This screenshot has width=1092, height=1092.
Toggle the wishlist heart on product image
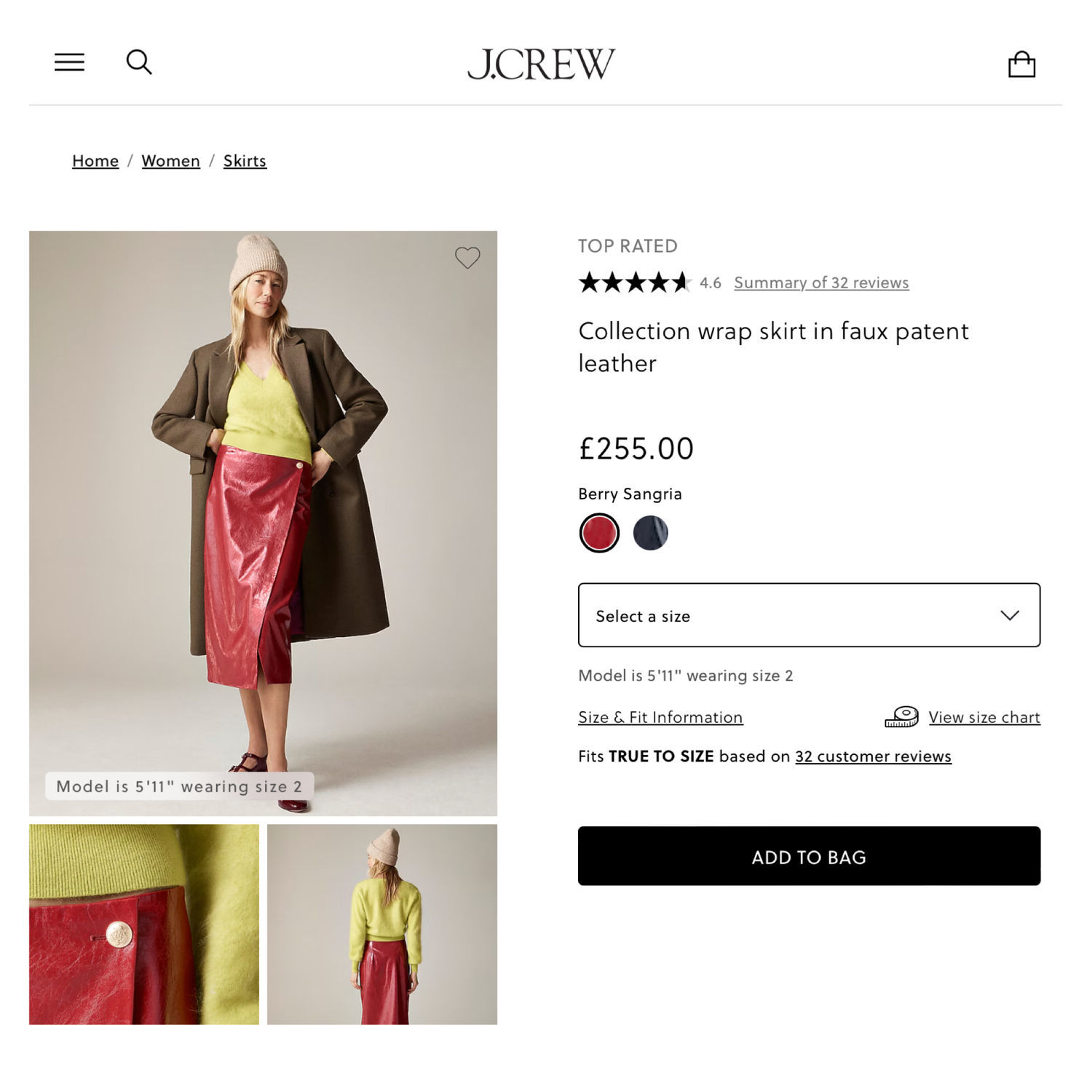(467, 257)
